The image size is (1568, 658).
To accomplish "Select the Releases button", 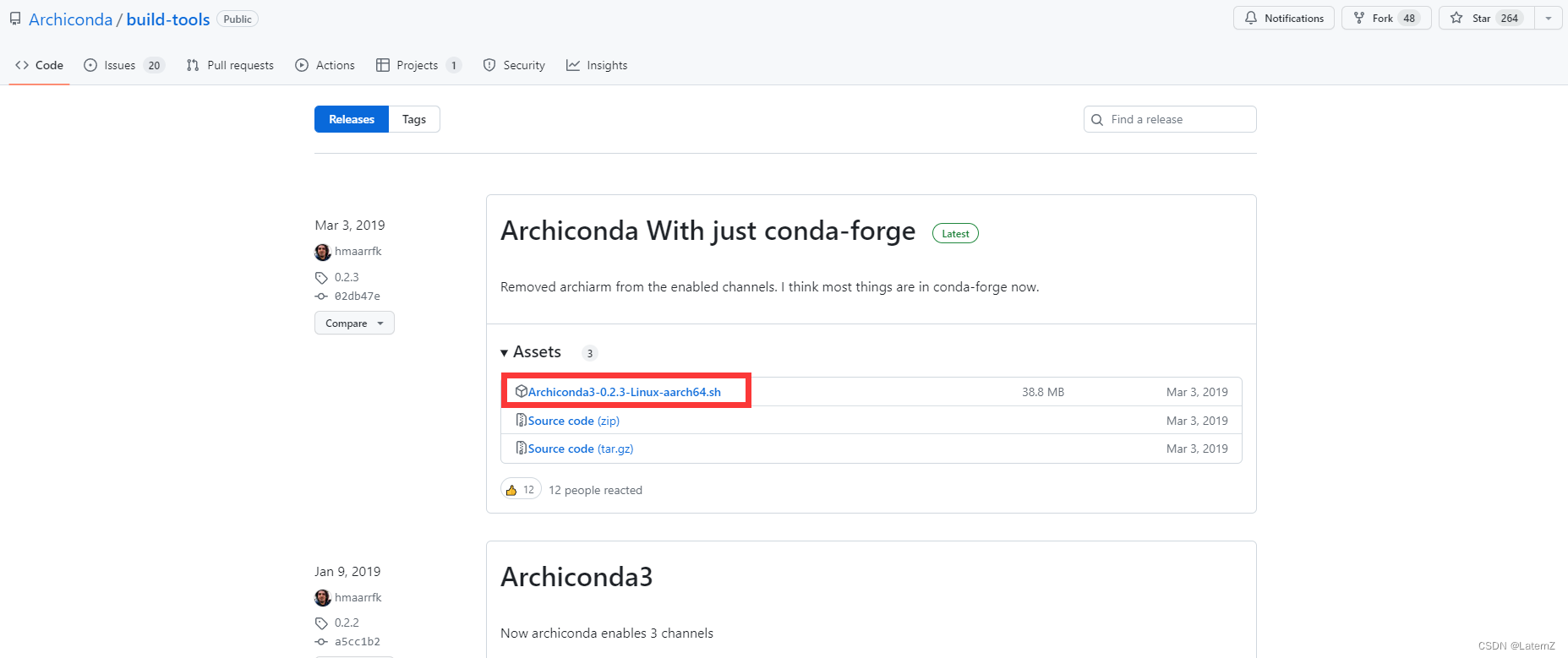I will coord(352,119).
